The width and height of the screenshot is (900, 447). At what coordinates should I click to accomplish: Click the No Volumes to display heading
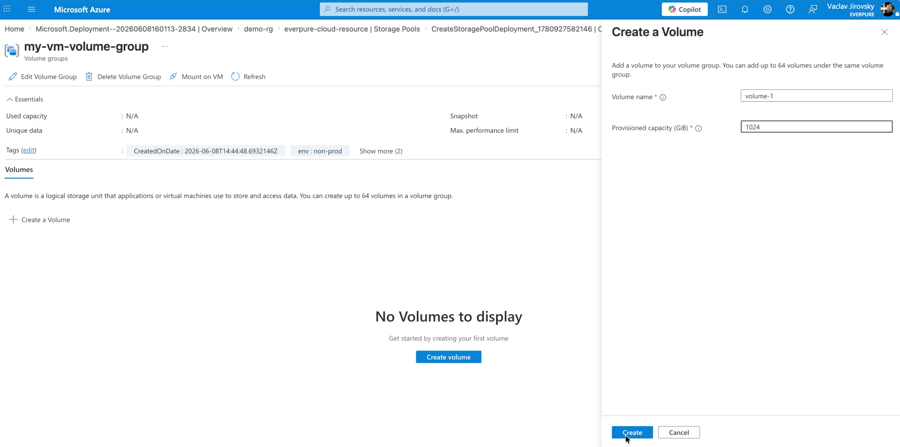click(x=448, y=316)
